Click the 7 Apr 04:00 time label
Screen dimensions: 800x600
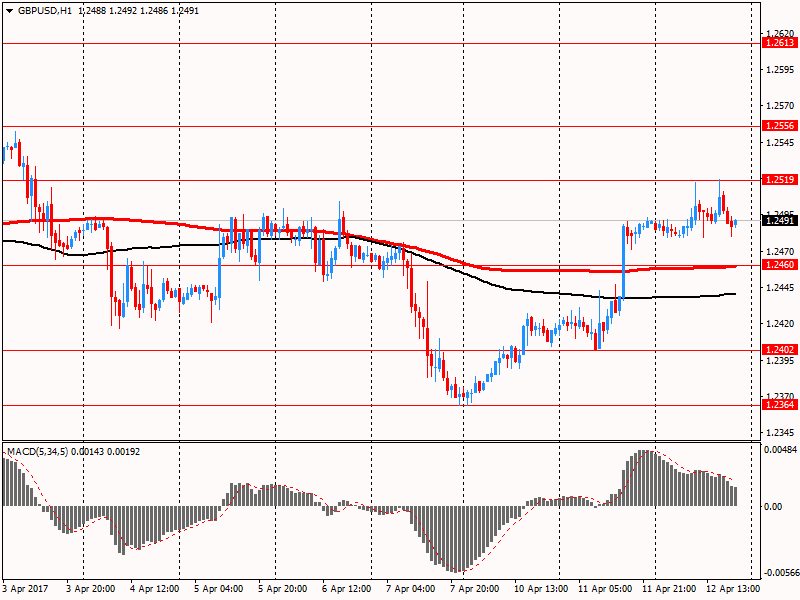point(411,589)
